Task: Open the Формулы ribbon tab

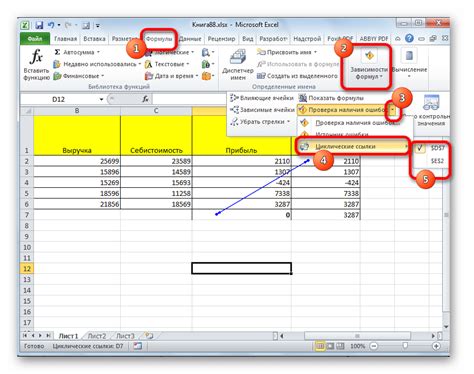Action: [x=159, y=39]
